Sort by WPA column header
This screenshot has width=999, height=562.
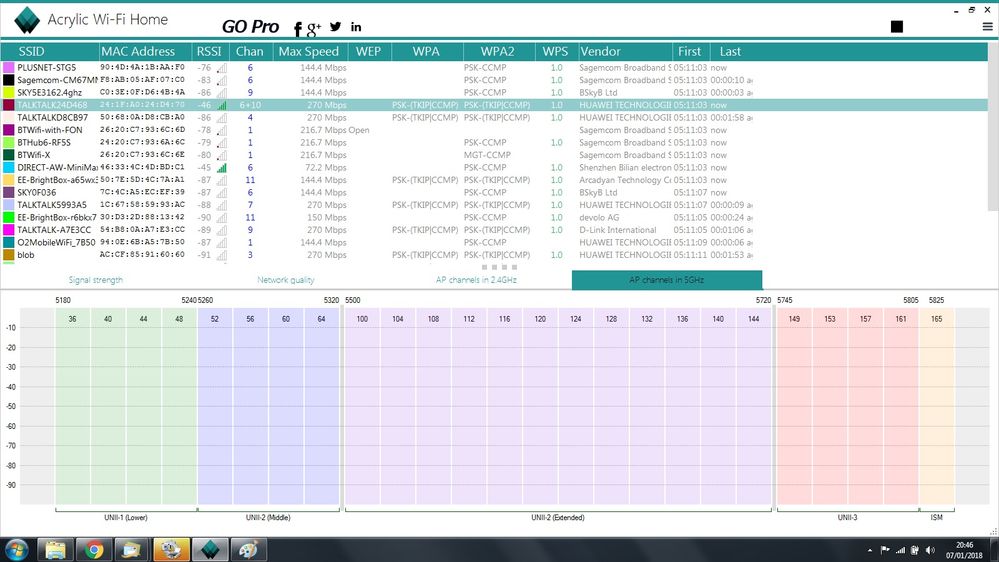pyautogui.click(x=427, y=52)
